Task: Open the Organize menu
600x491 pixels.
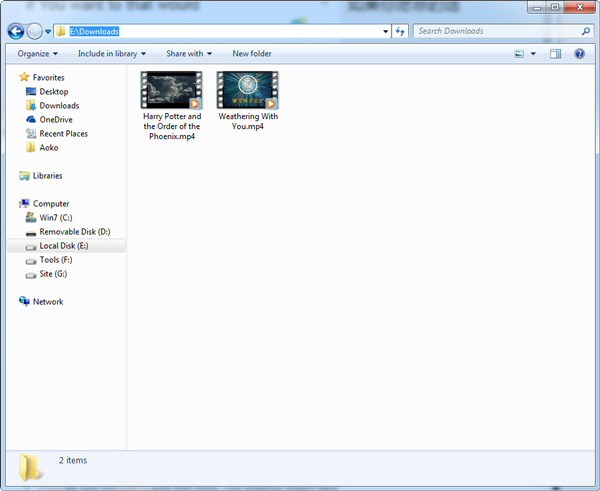Action: pos(38,54)
